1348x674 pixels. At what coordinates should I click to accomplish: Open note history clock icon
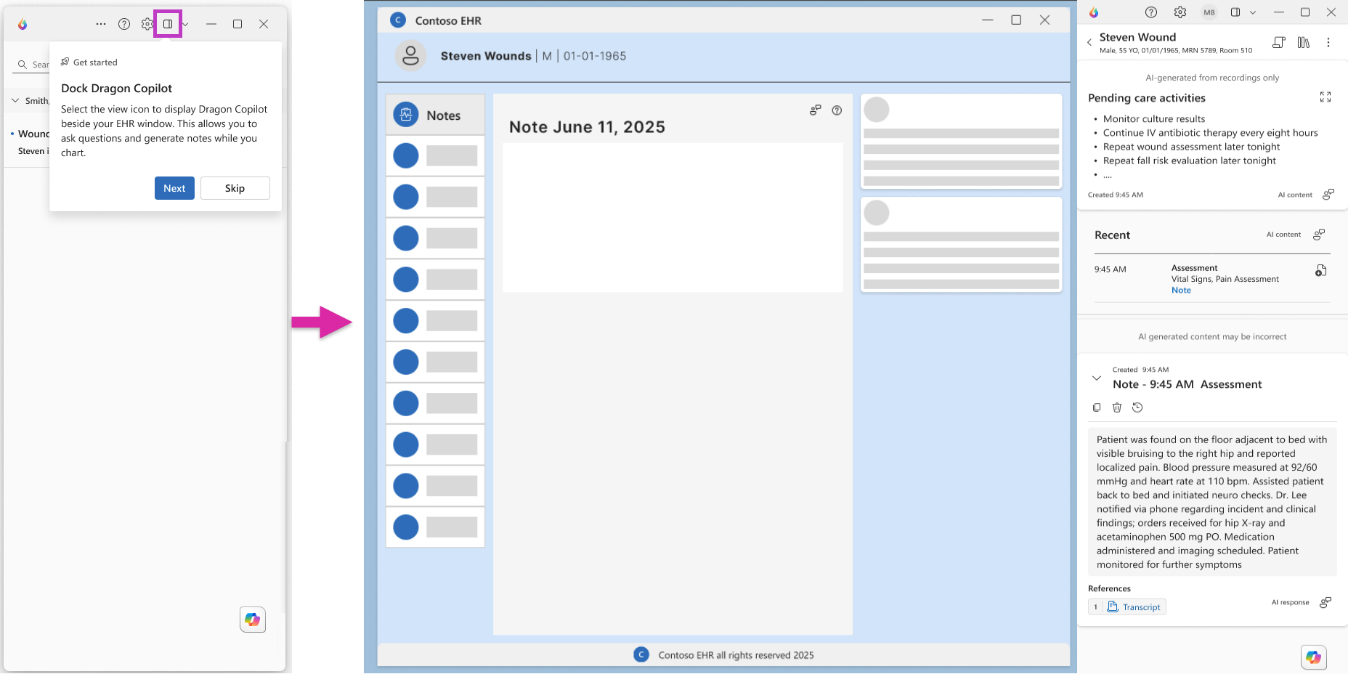pos(1137,408)
